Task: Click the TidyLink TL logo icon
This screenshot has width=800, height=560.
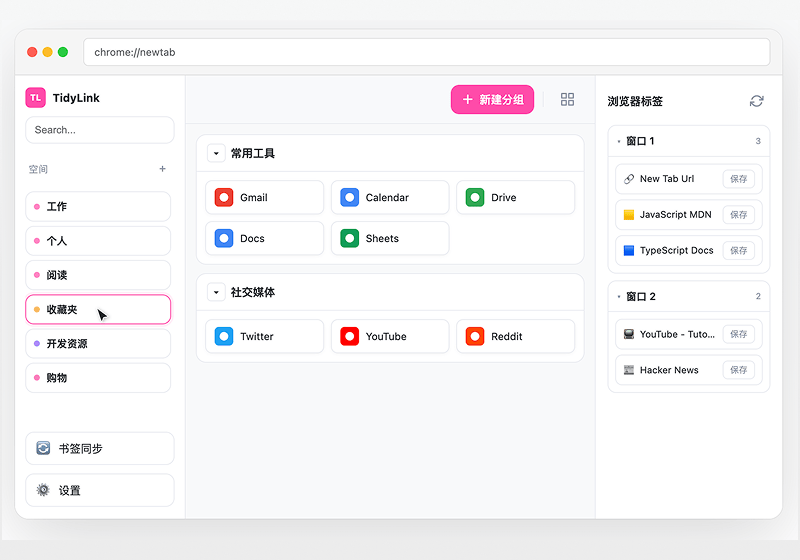Action: (x=36, y=97)
